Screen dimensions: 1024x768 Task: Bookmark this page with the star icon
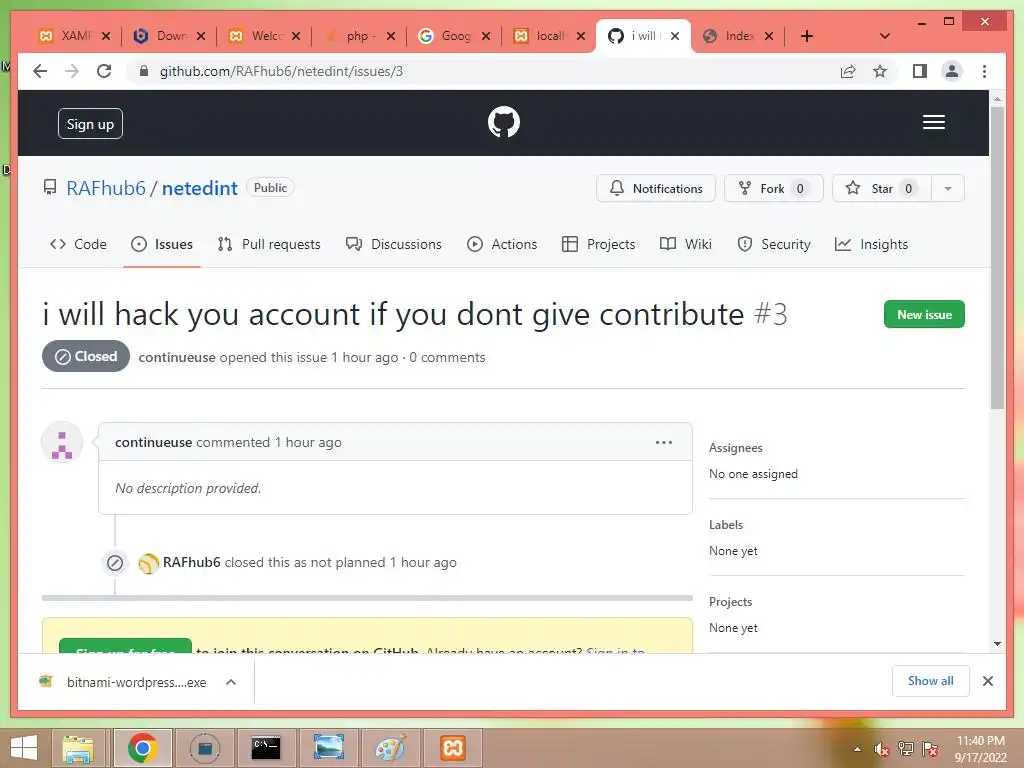tap(880, 71)
